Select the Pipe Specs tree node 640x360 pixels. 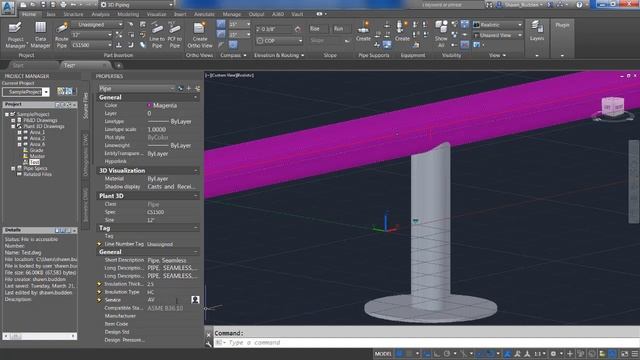point(35,168)
